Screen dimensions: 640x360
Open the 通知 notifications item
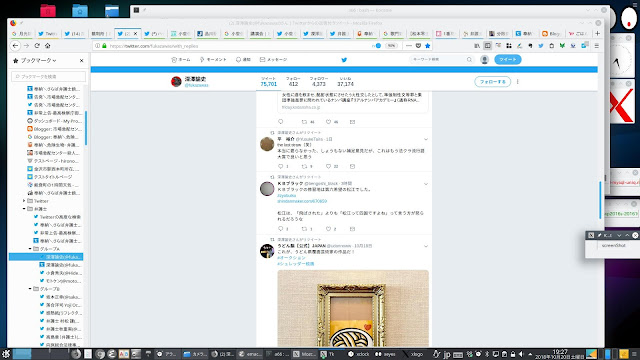243,60
